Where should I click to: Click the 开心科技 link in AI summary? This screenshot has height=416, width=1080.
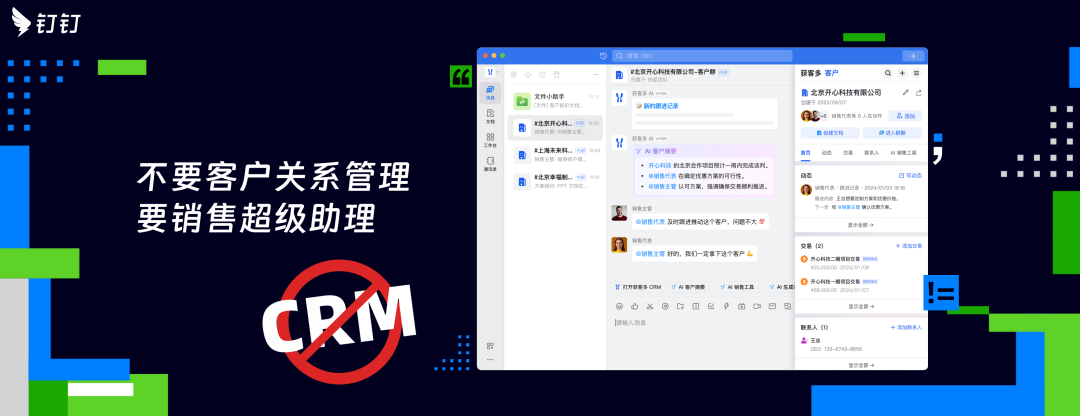[x=659, y=165]
